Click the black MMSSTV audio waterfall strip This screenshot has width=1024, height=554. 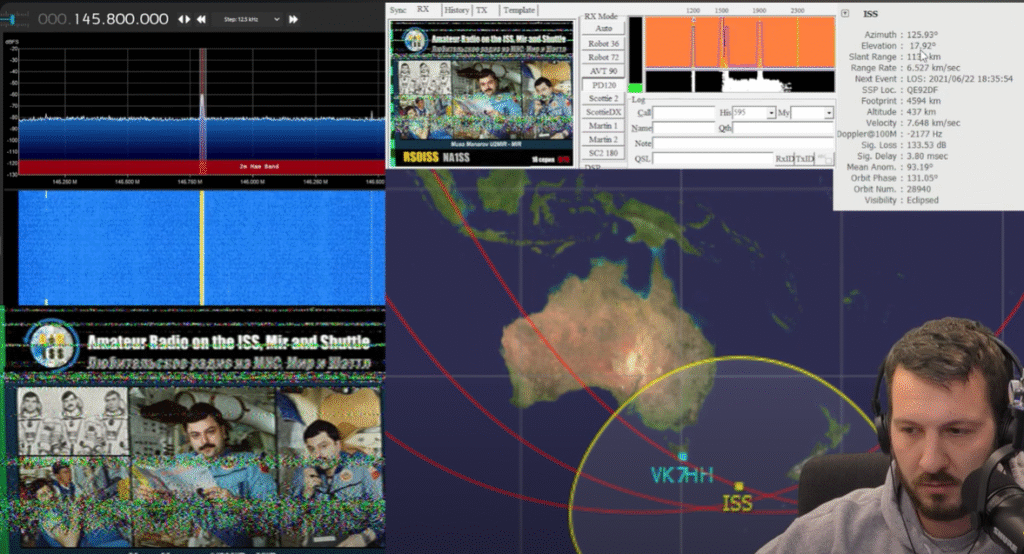pos(740,81)
